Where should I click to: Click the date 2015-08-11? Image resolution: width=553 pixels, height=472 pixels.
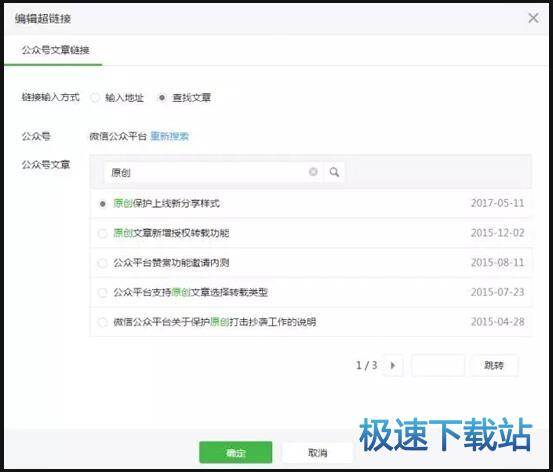pyautogui.click(x=498, y=263)
